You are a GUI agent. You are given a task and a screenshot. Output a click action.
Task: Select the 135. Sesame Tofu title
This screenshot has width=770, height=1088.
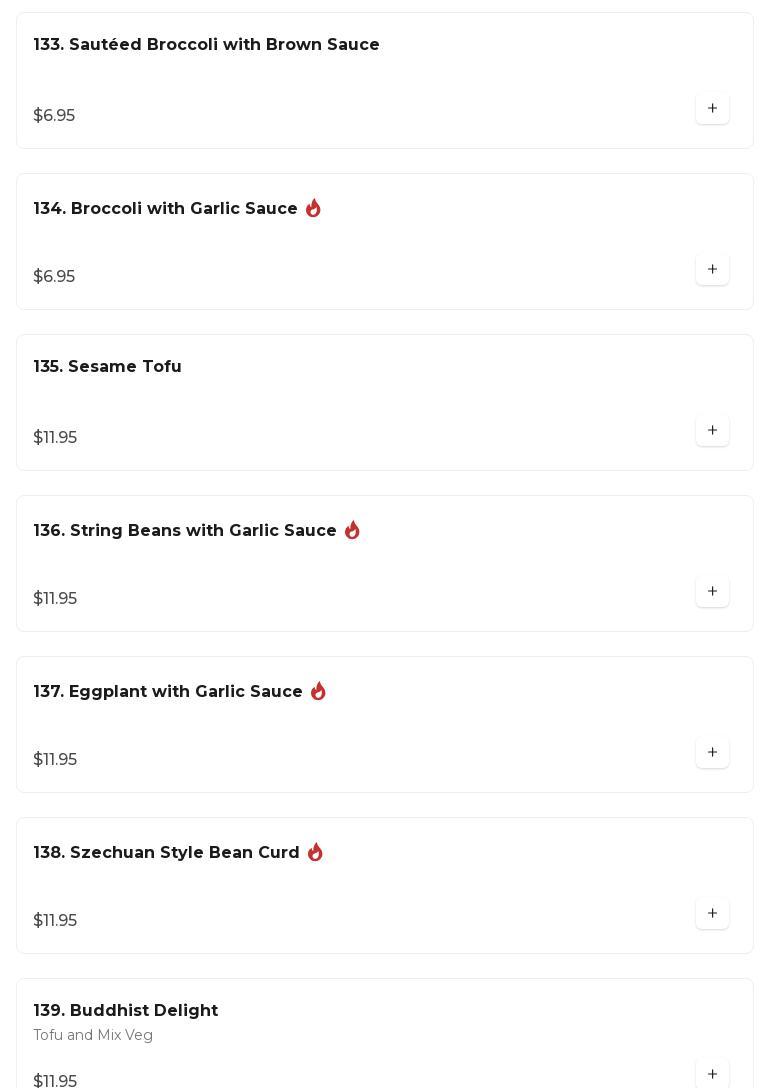107,367
